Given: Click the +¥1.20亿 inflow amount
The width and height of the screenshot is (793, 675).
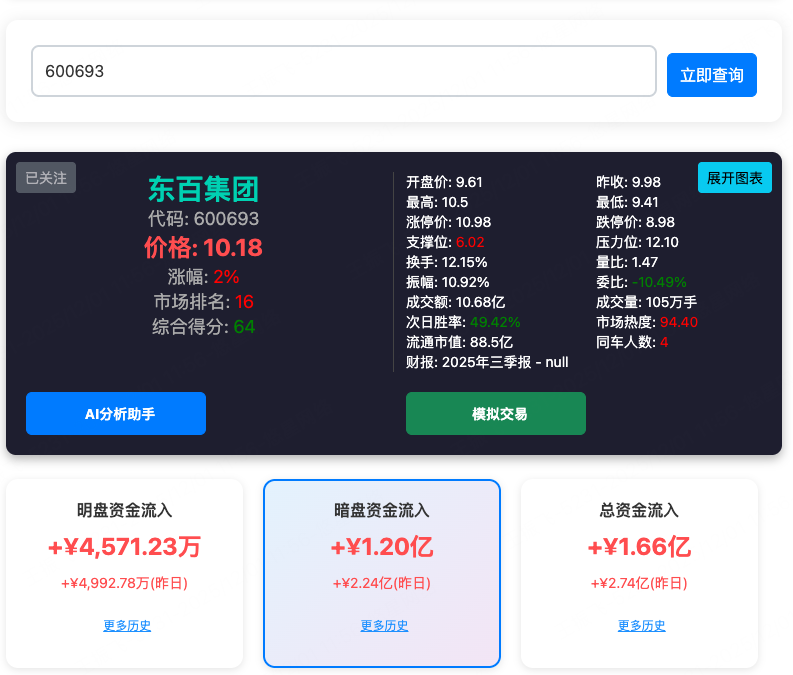Looking at the screenshot, I should [x=382, y=547].
